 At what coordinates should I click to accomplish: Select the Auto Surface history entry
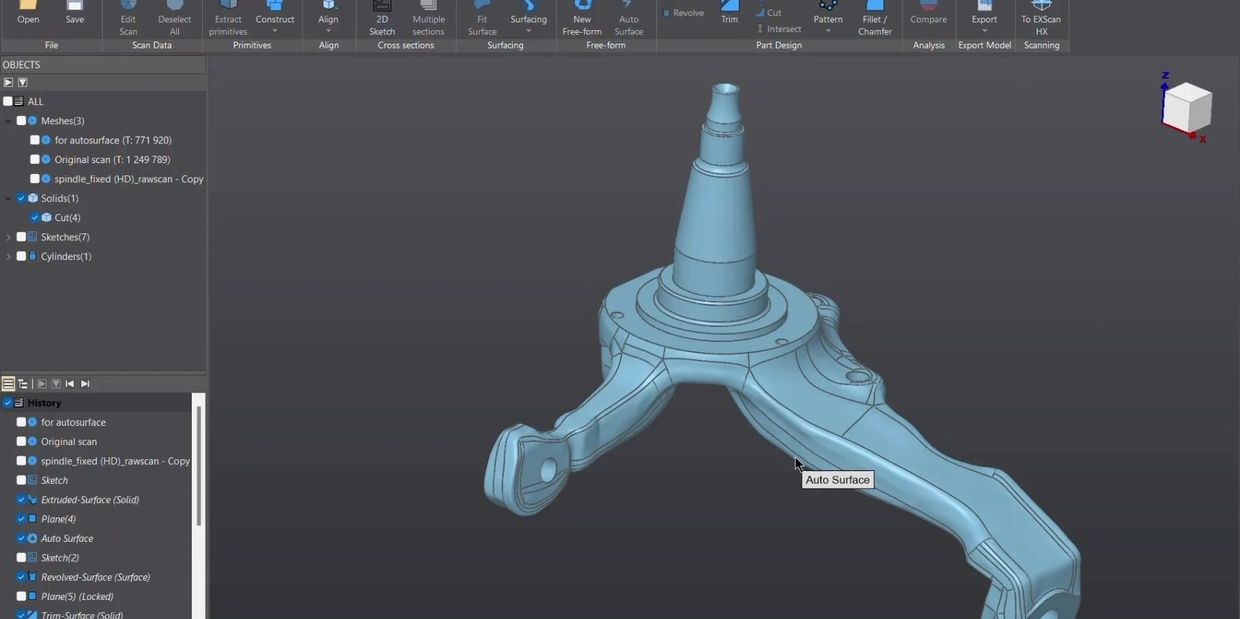[x=67, y=539]
